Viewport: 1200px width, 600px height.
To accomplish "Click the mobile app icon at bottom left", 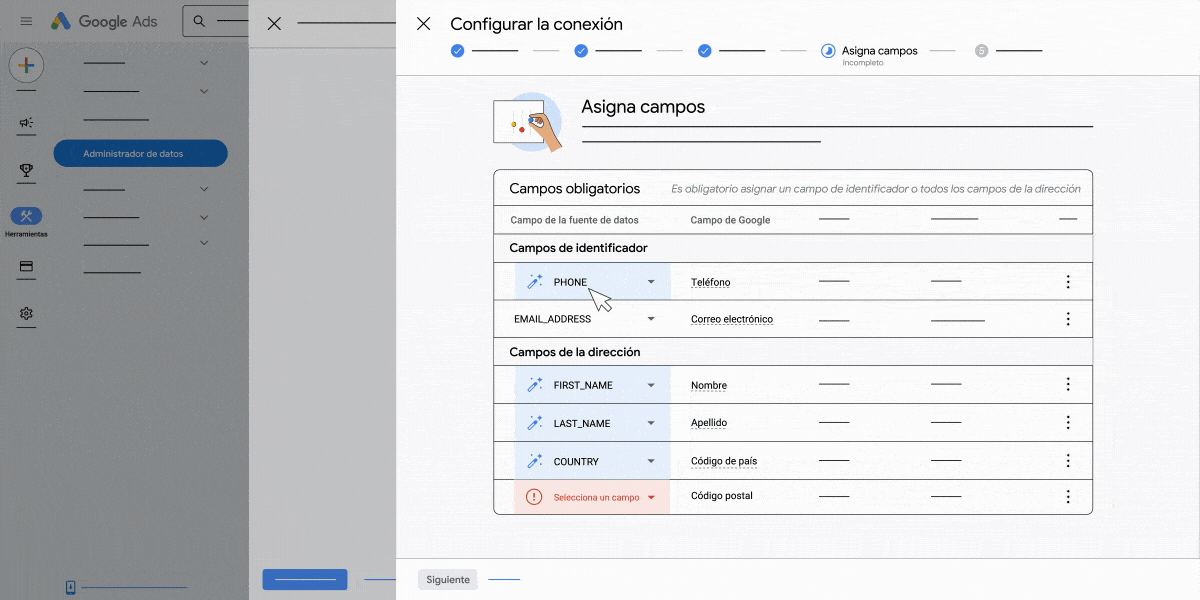I will coord(70,587).
